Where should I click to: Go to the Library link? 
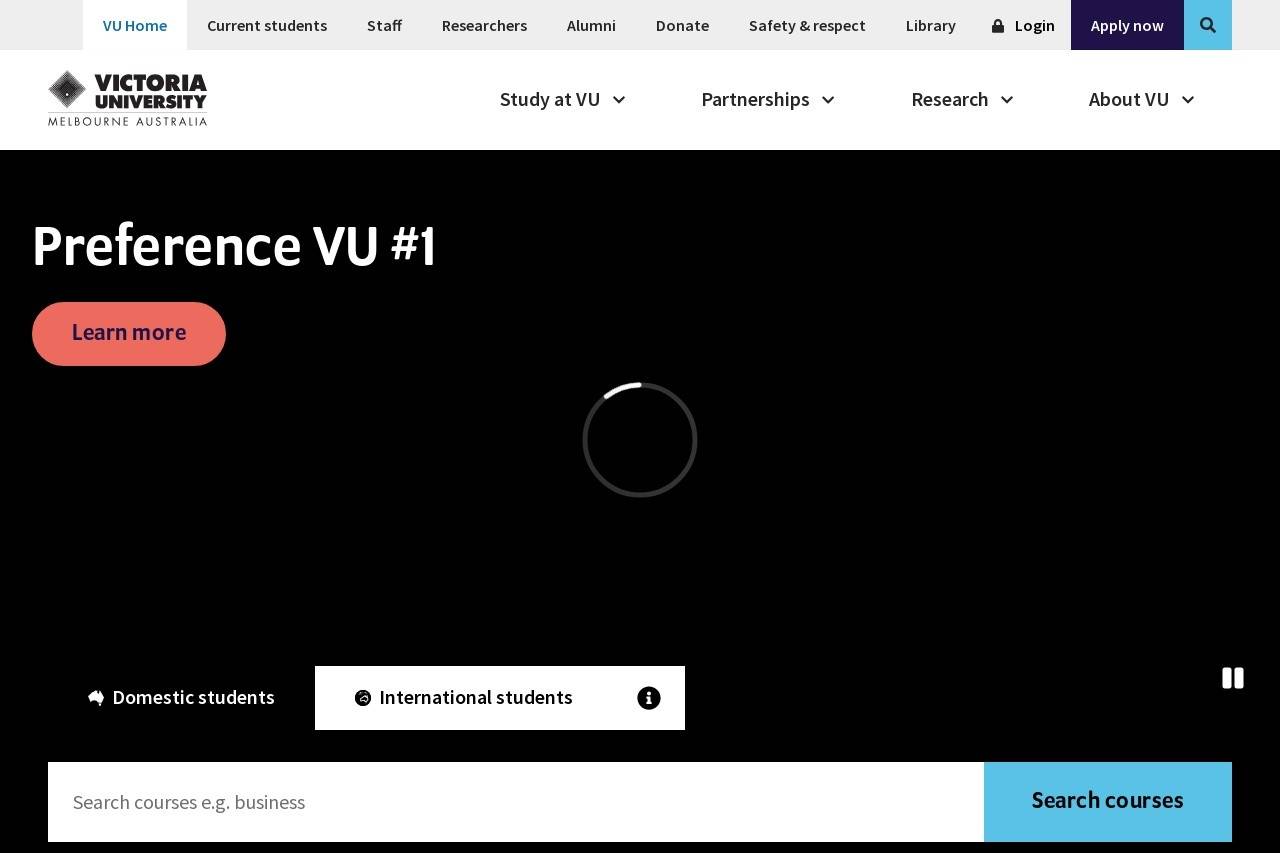pyautogui.click(x=931, y=25)
